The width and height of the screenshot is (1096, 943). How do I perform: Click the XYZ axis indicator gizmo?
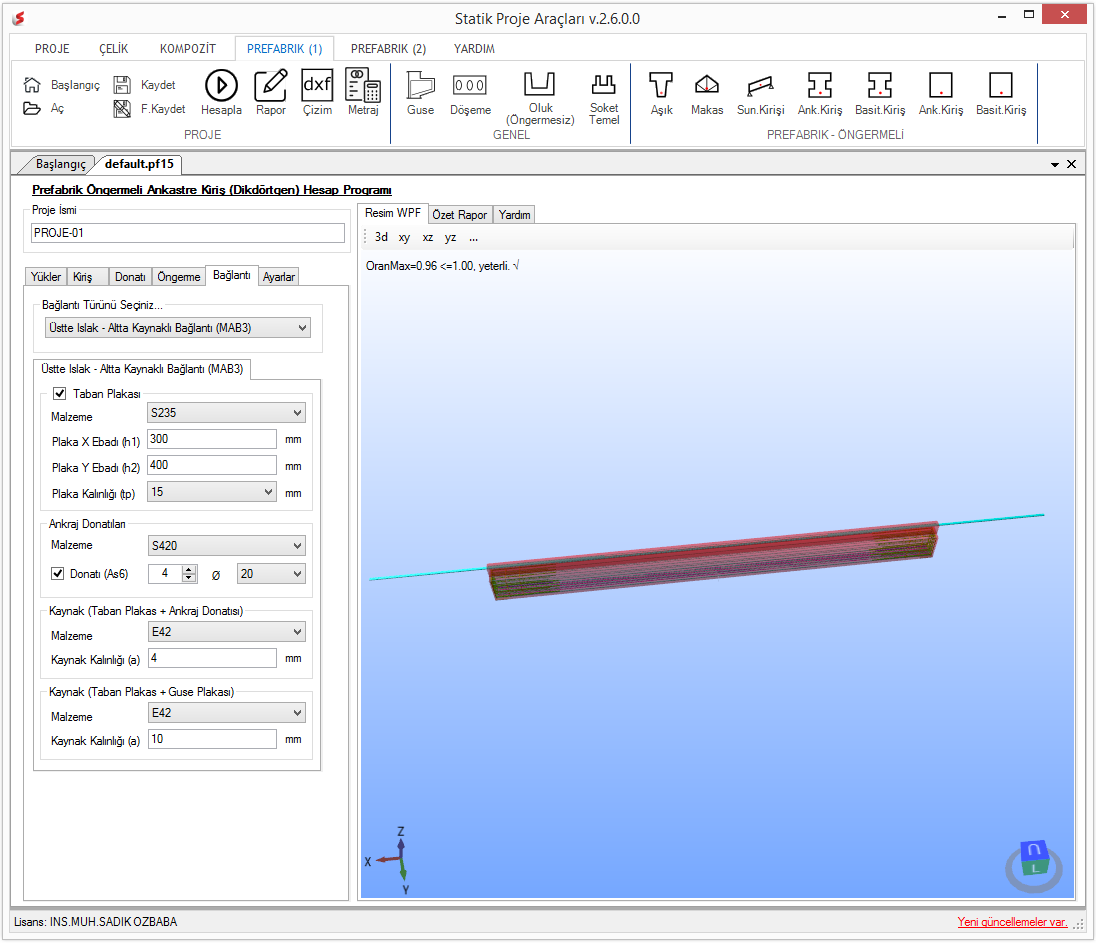pos(391,861)
